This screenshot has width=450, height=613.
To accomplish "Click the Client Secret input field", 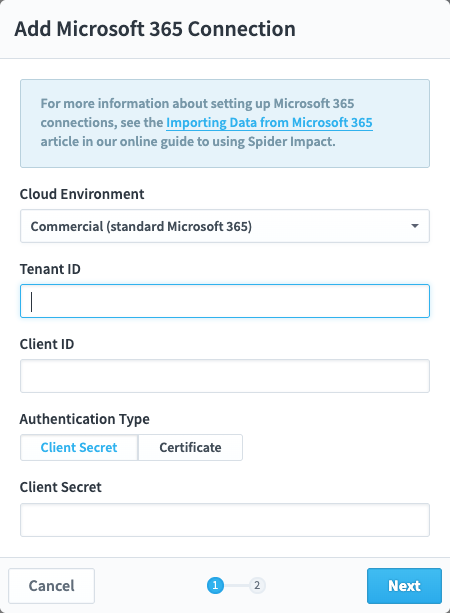I will 225,520.
